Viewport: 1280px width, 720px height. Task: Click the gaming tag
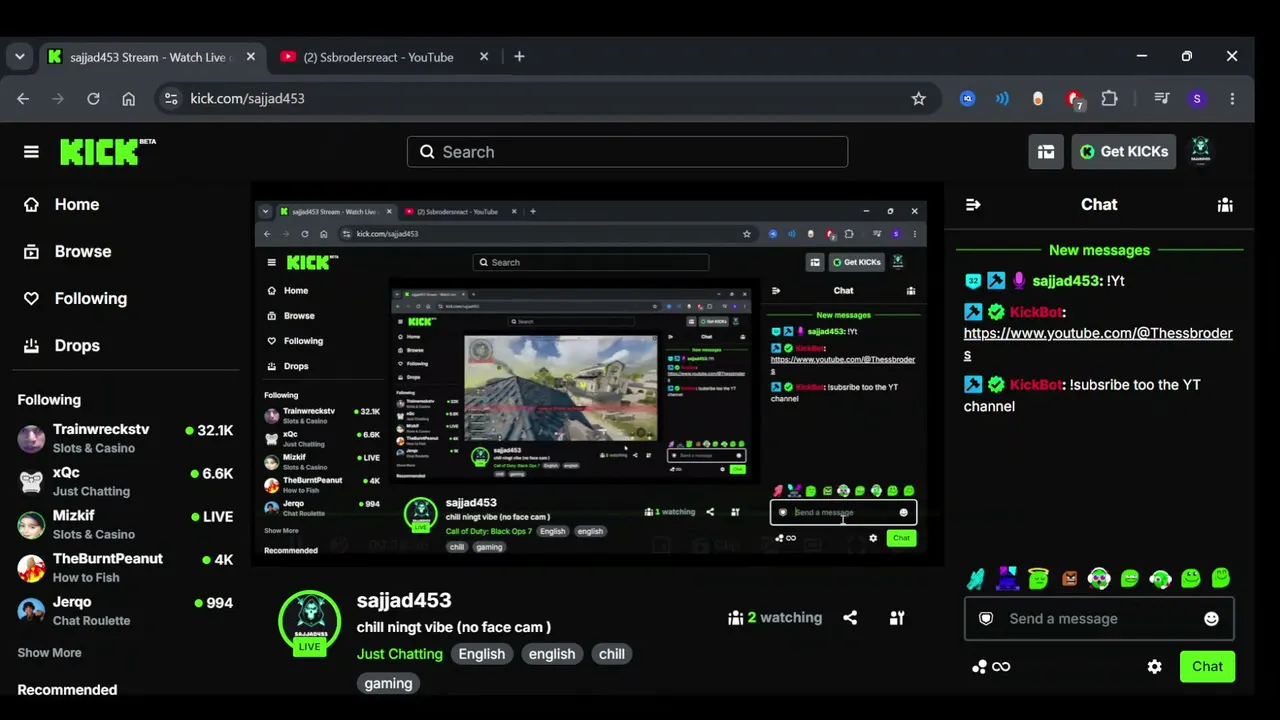tap(388, 684)
